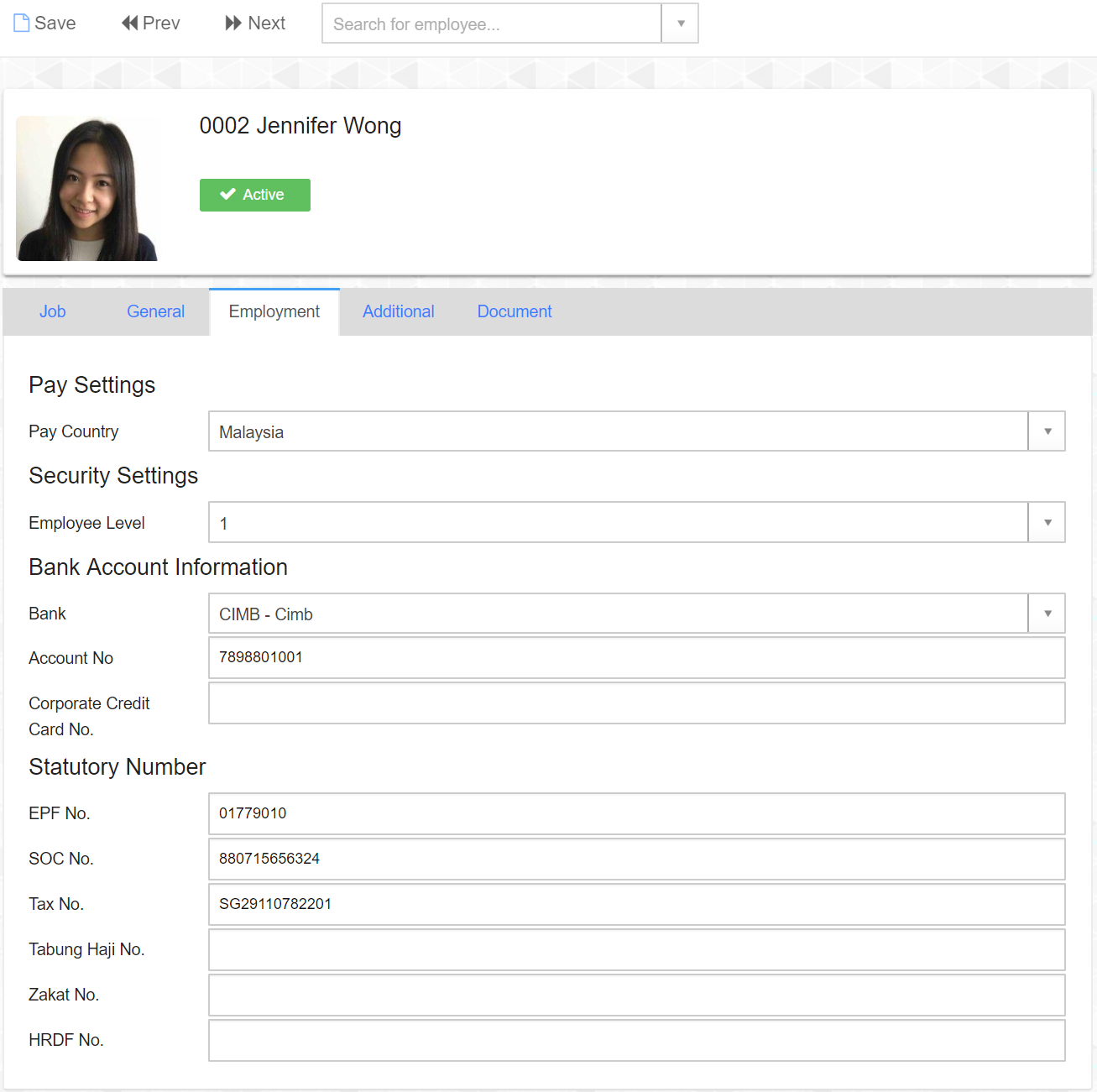Open the Additional tab
Image resolution: width=1097 pixels, height=1092 pixels.
click(x=398, y=312)
